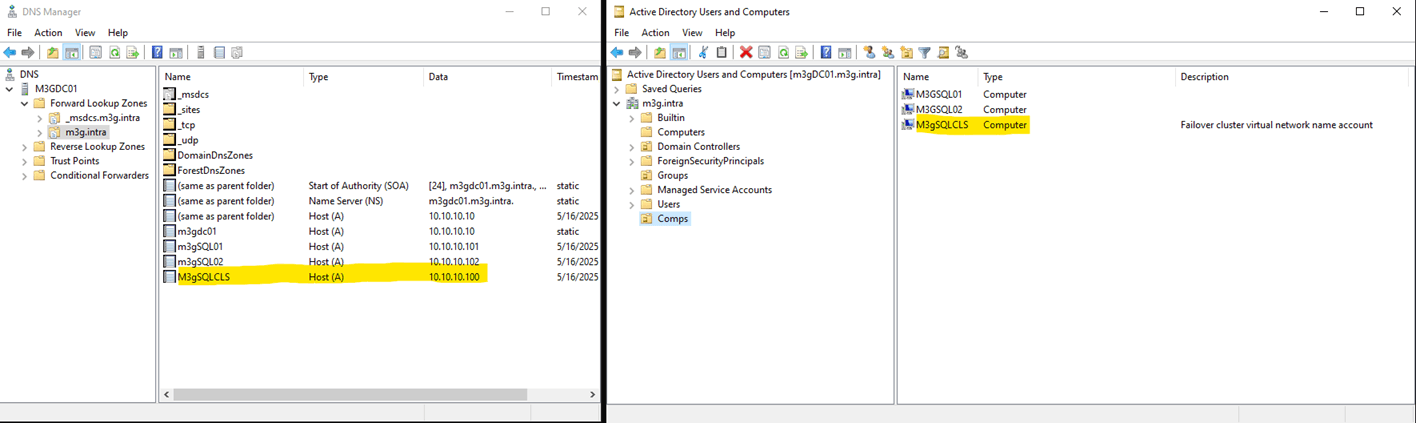
Task: Open Action menu in Active Directory window
Action: pyautogui.click(x=655, y=33)
